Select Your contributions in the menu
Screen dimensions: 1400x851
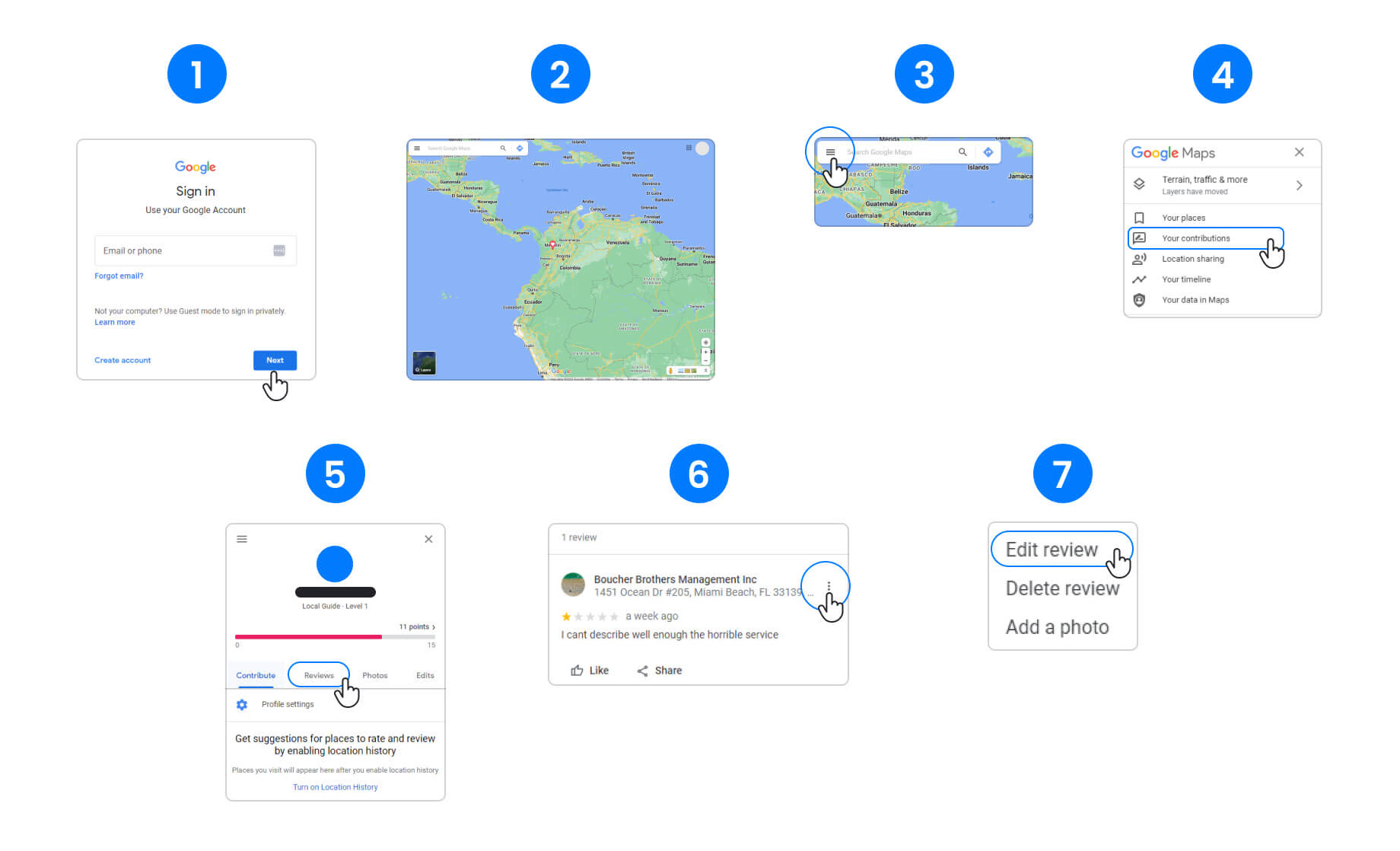tap(1206, 238)
